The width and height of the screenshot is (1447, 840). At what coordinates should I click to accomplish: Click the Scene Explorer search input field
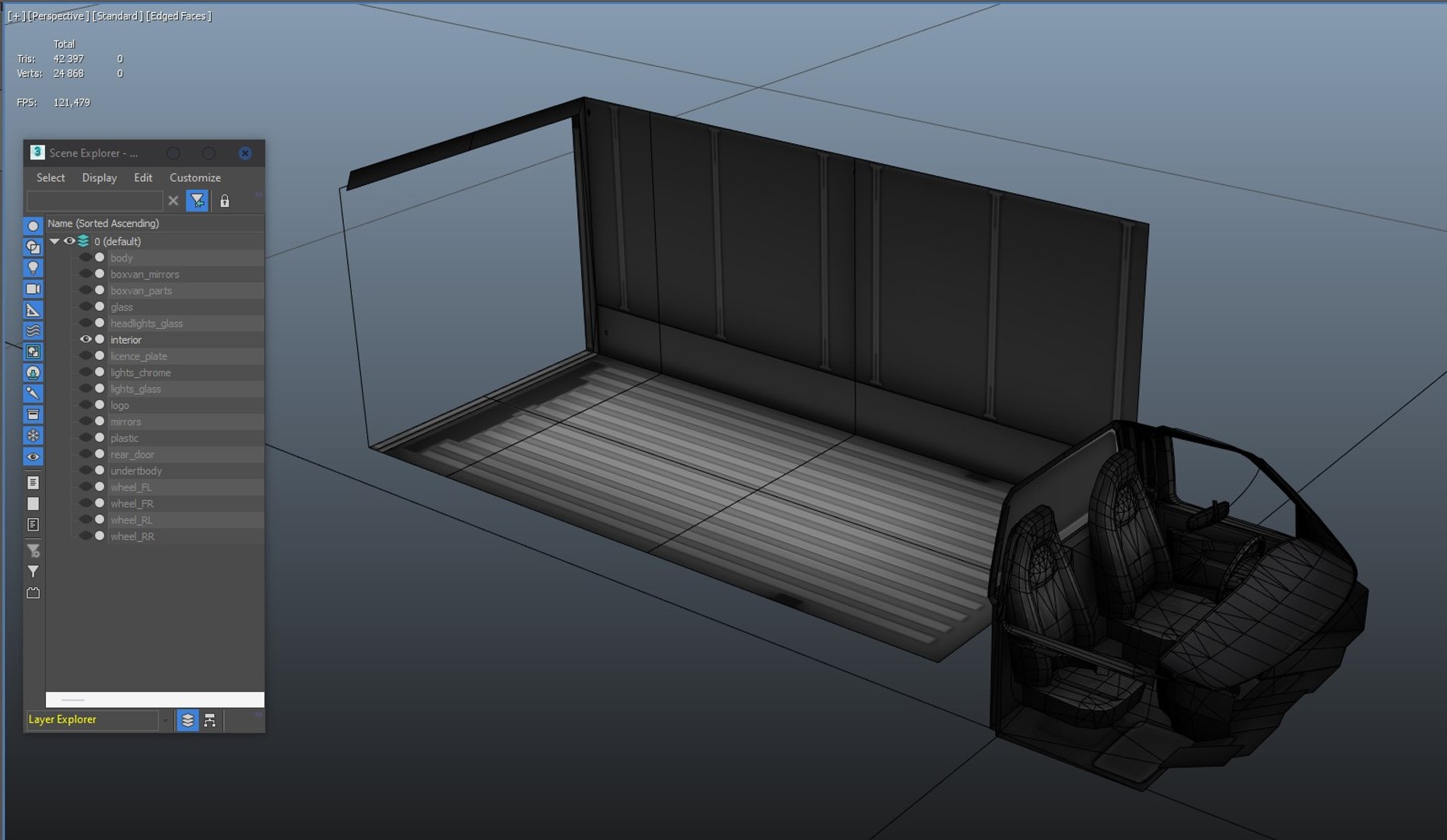pyautogui.click(x=95, y=201)
